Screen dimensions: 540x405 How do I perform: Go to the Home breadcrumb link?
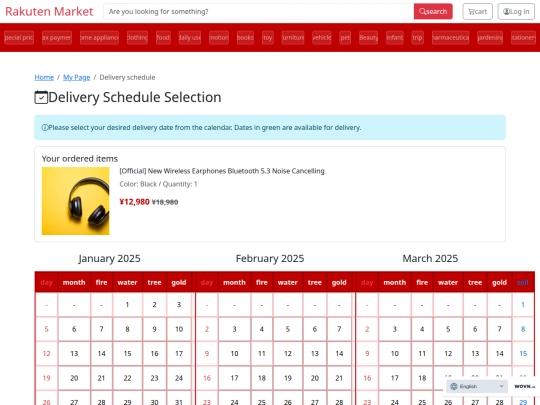44,77
